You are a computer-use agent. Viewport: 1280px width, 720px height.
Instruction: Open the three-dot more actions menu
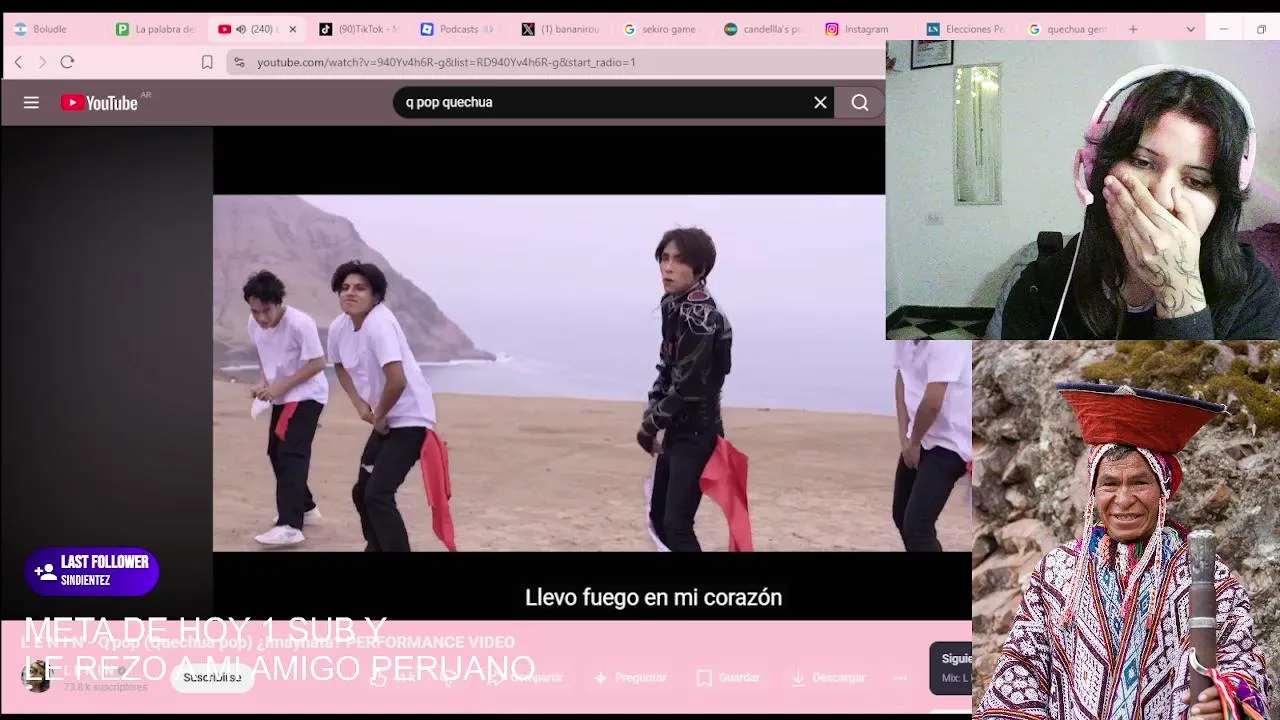click(900, 677)
